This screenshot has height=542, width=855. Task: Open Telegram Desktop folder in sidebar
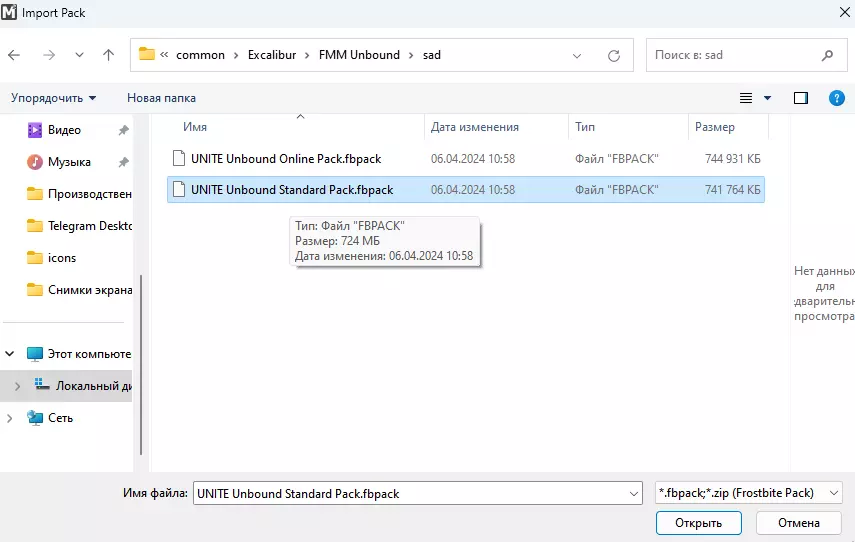pos(79,226)
